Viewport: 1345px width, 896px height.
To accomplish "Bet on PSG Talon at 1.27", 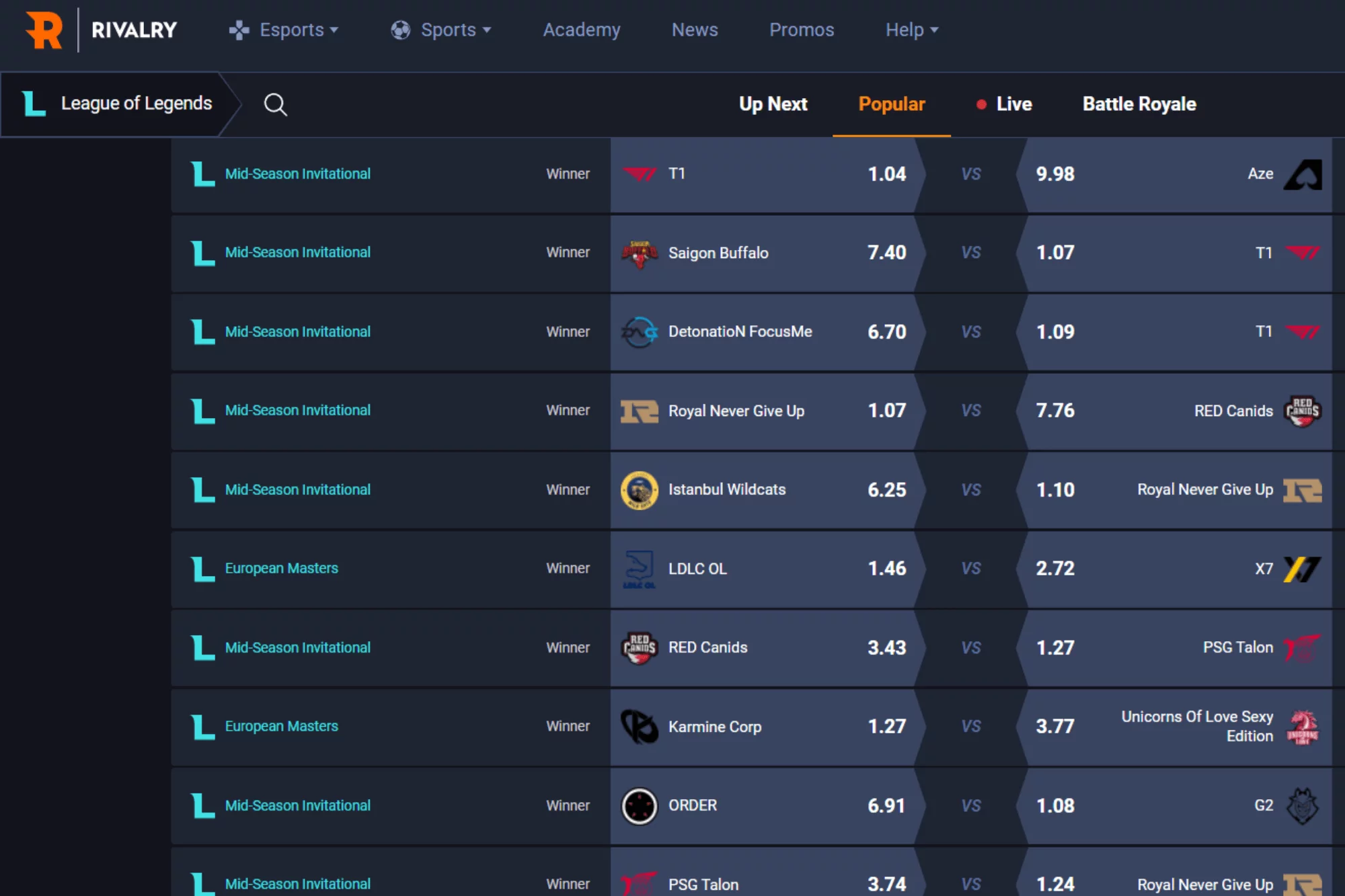I will [1174, 648].
